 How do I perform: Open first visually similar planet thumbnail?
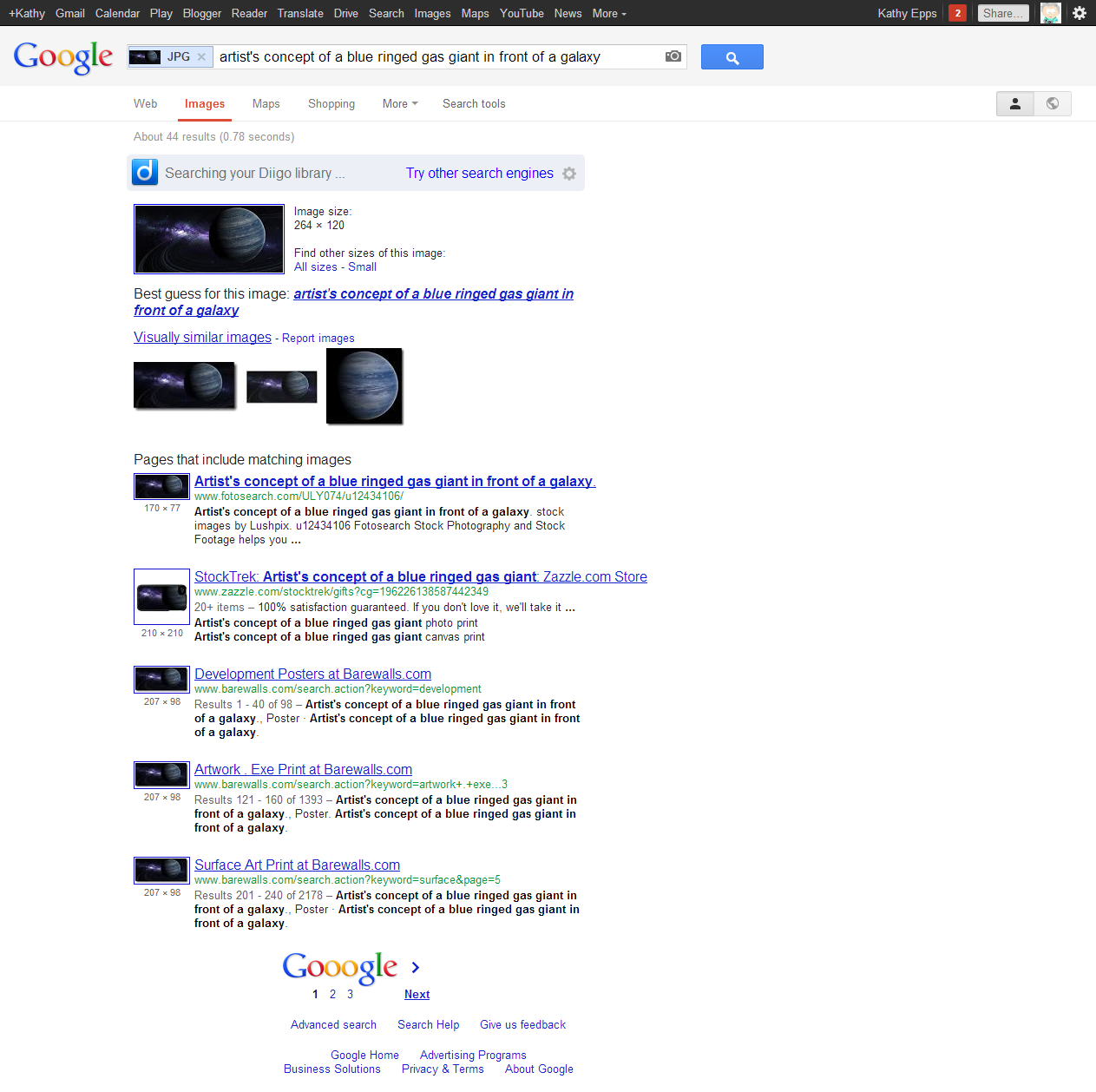[x=185, y=385]
